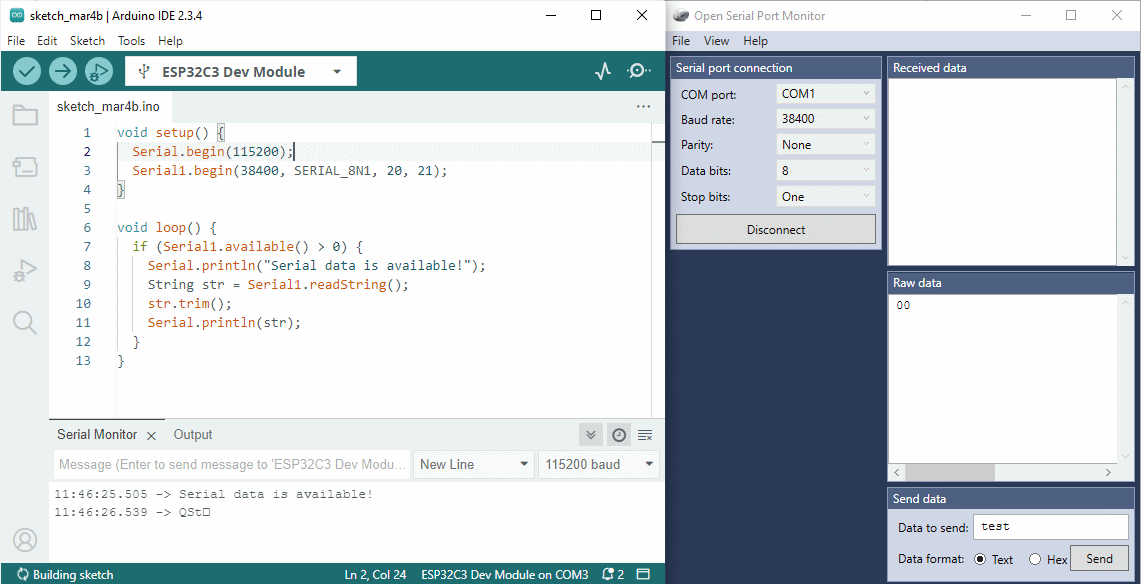1141x584 pixels.
Task: Toggle bottom panel icon in status bar
Action: (x=643, y=574)
